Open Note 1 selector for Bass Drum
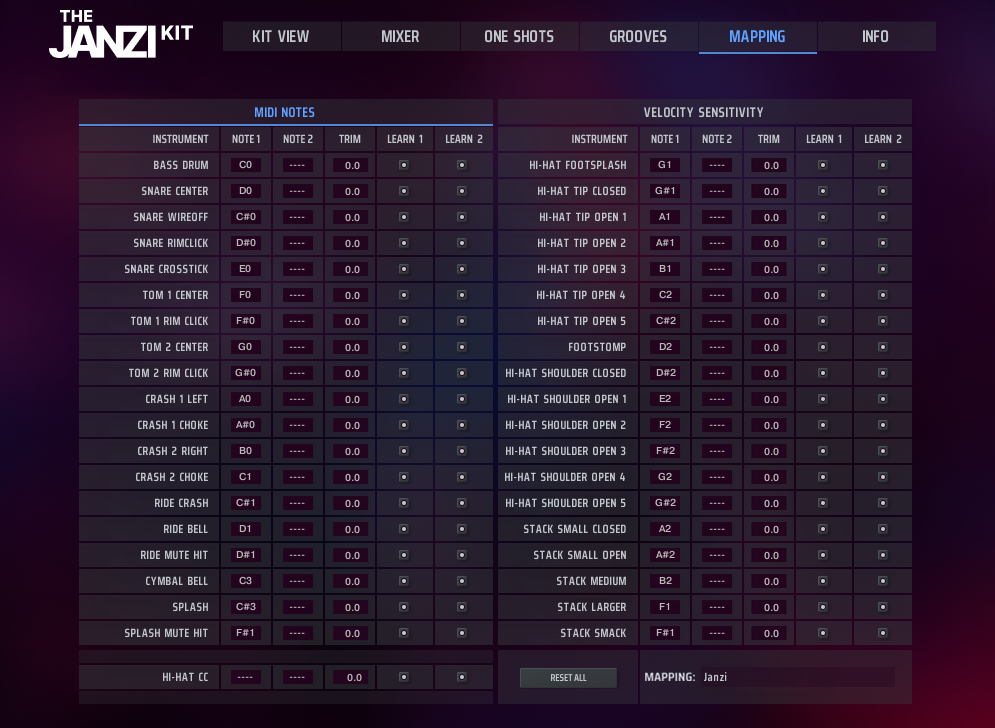Image resolution: width=995 pixels, height=728 pixels. [x=245, y=165]
